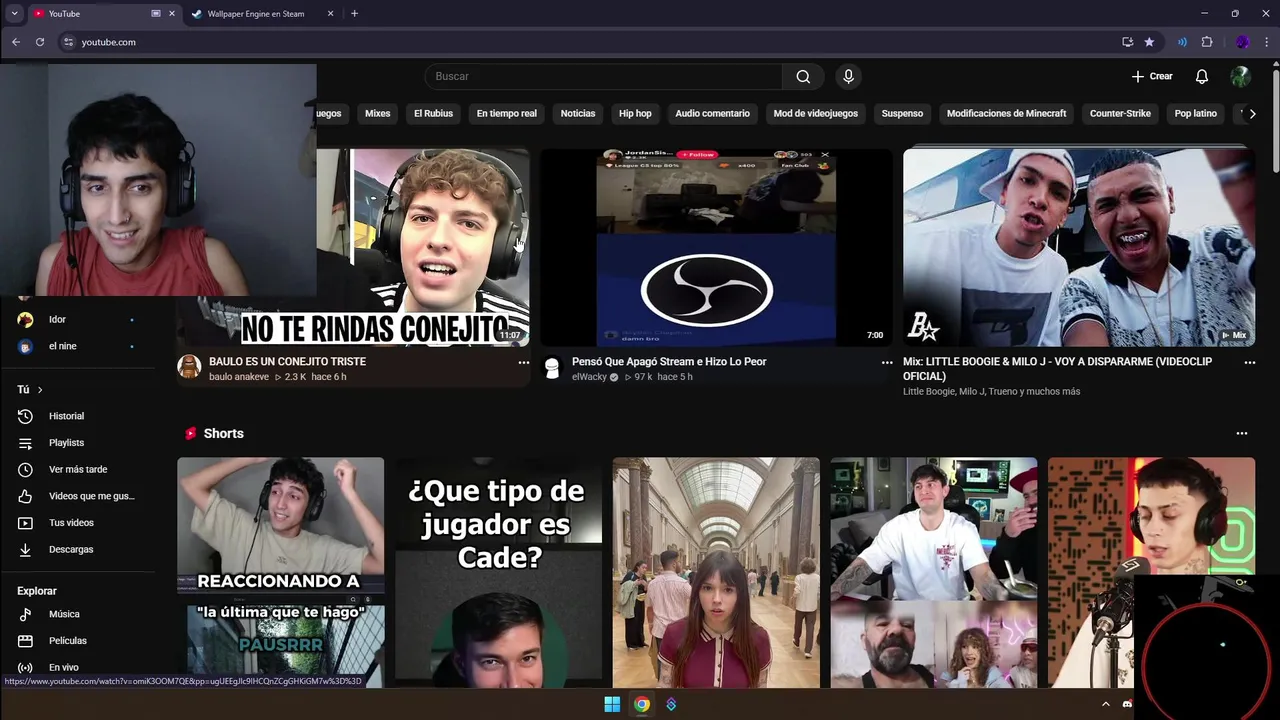Visit the elWacky channel avatar
Screen dimensions: 1280x720
[552, 367]
